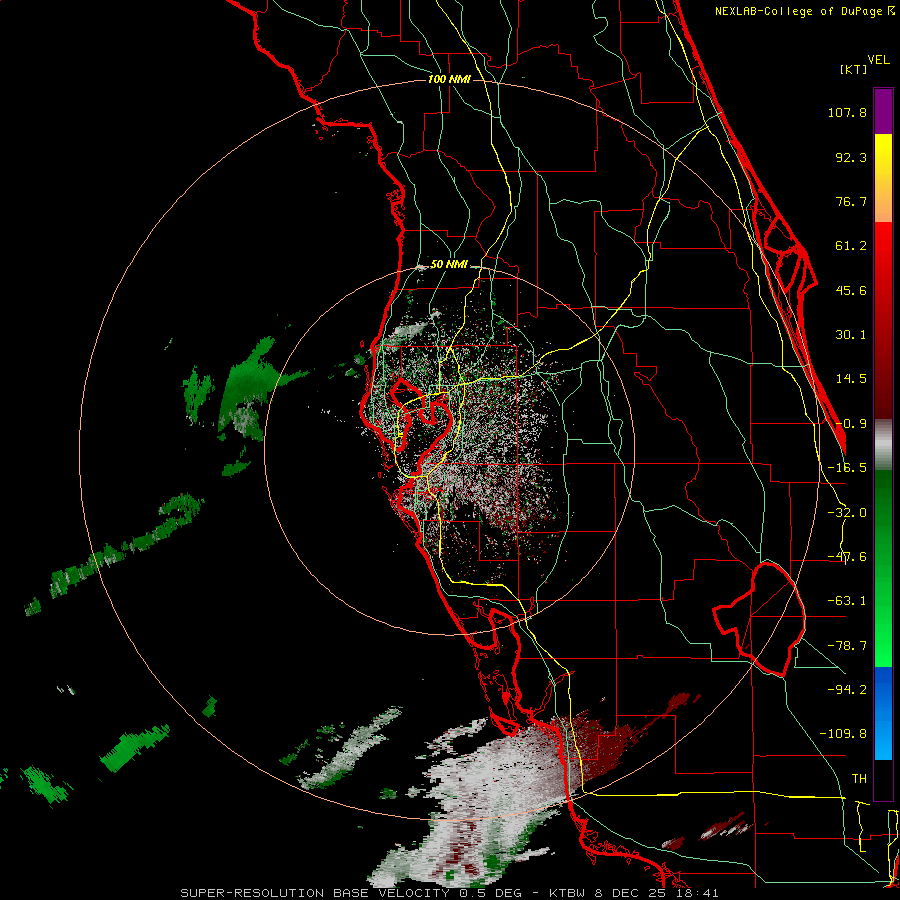Click the VEL legend label
This screenshot has width=900, height=900.
coord(878,60)
